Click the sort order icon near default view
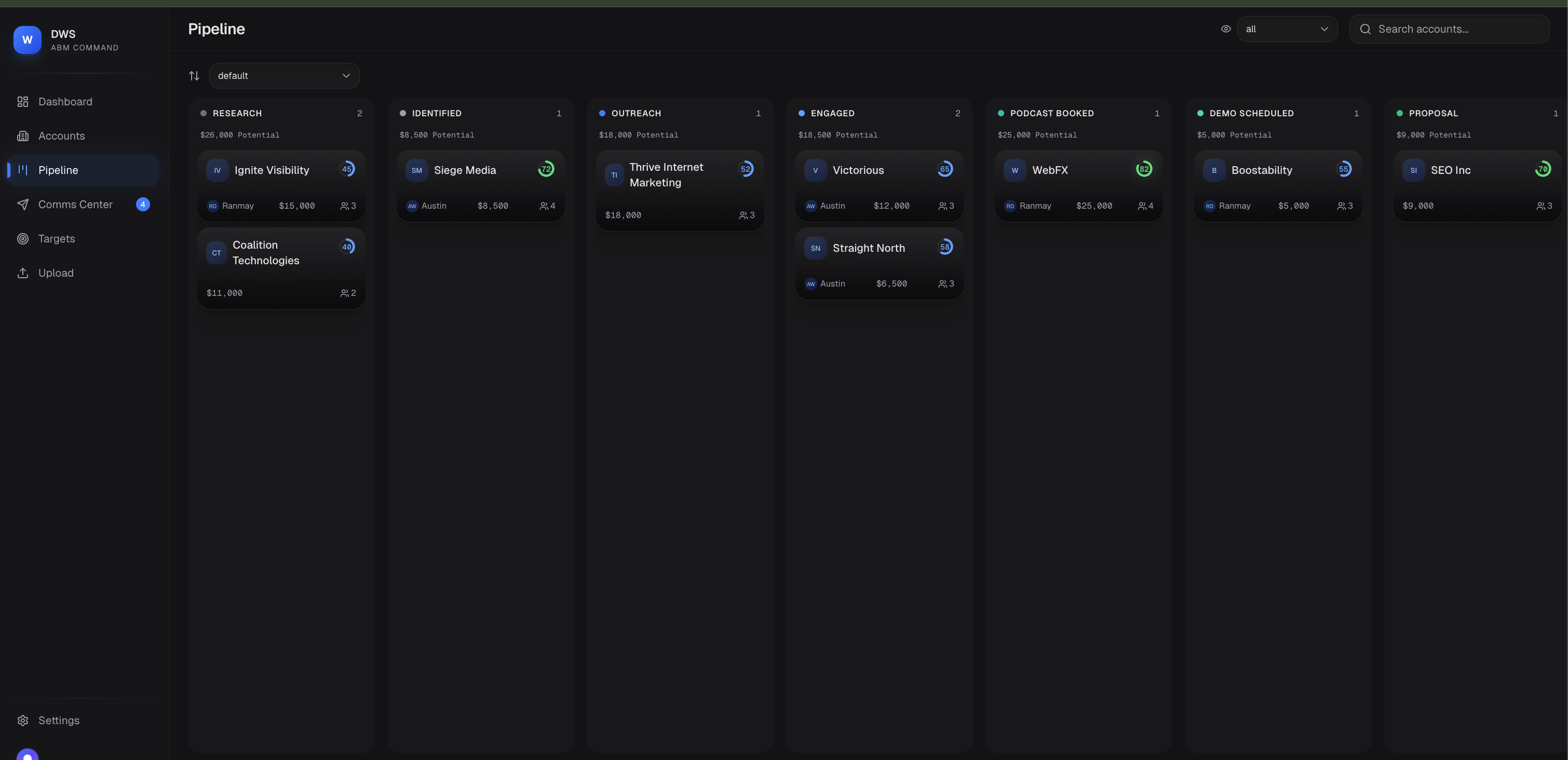1568x760 pixels. [x=194, y=75]
